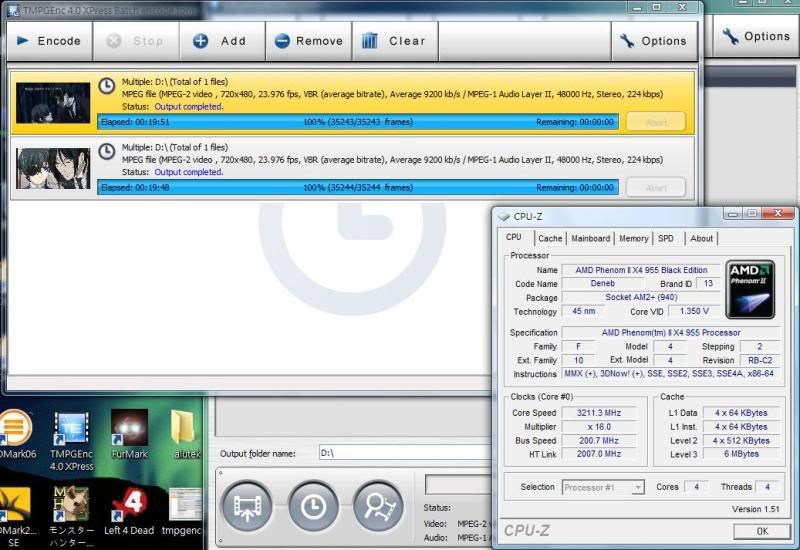The image size is (800, 550).
Task: Click the Level 2 cache value 4 x 512 KBytes
Action: [x=741, y=440]
